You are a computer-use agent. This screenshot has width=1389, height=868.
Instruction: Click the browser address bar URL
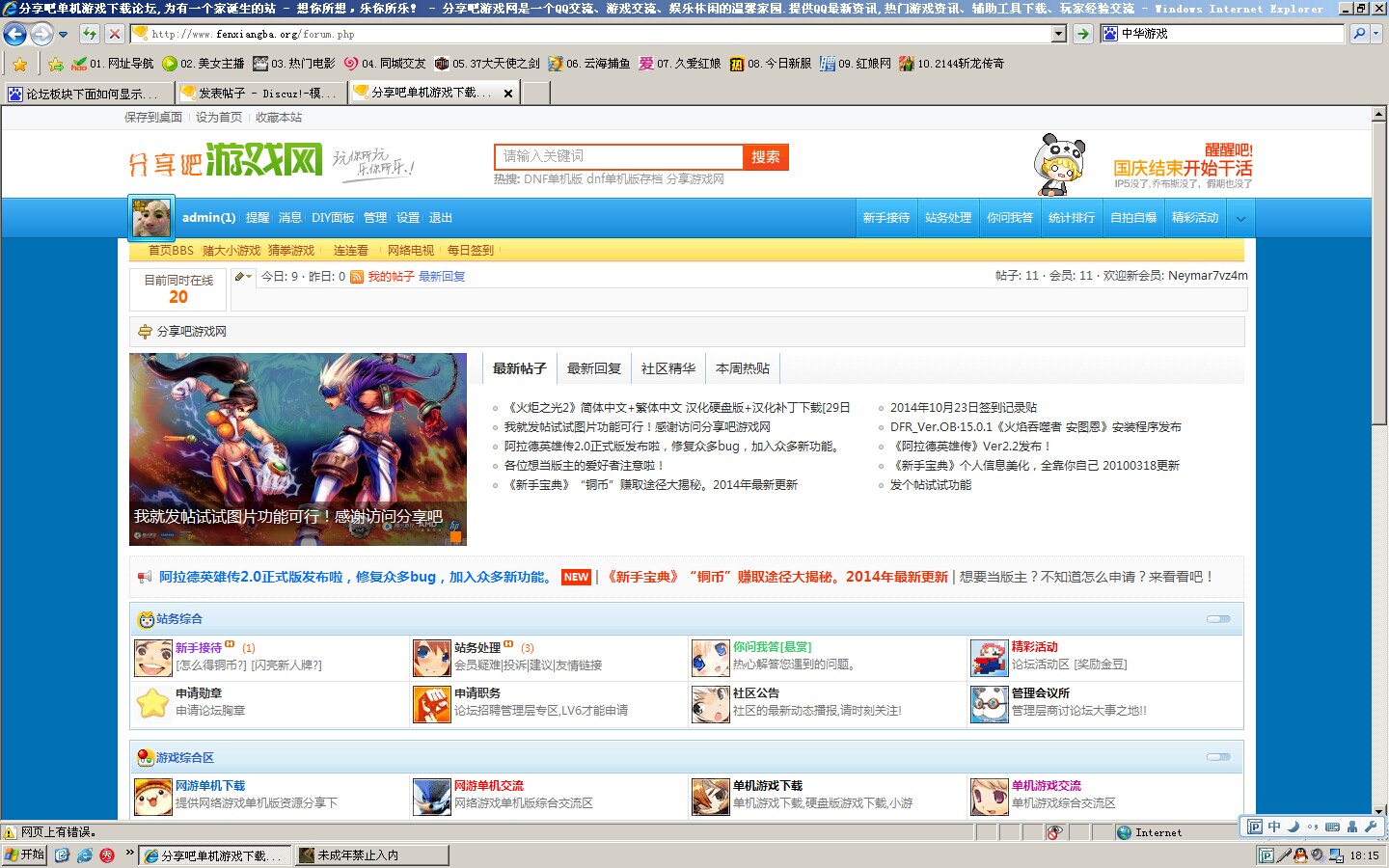pos(588,34)
